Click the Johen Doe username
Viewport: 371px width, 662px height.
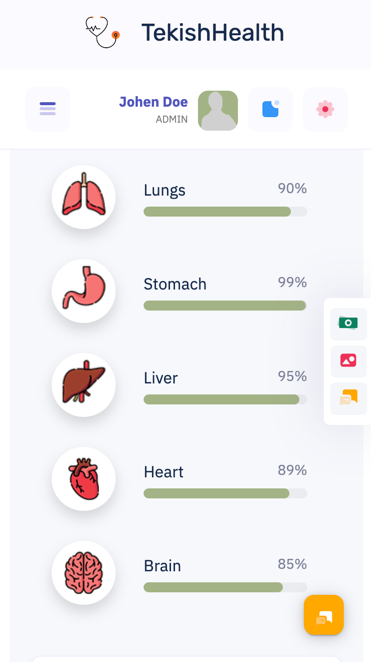[153, 102]
